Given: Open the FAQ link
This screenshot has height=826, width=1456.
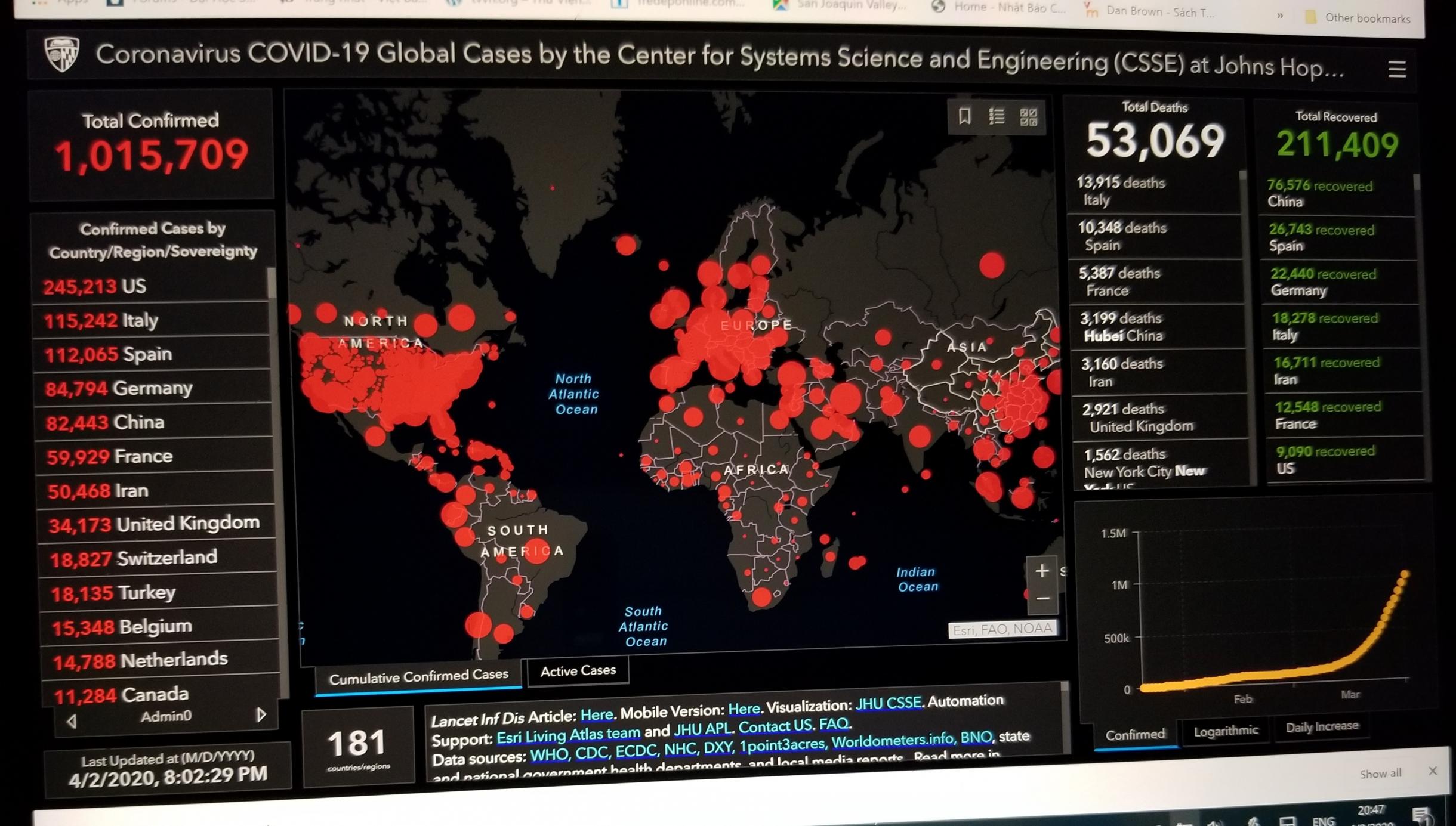Looking at the screenshot, I should 834,724.
